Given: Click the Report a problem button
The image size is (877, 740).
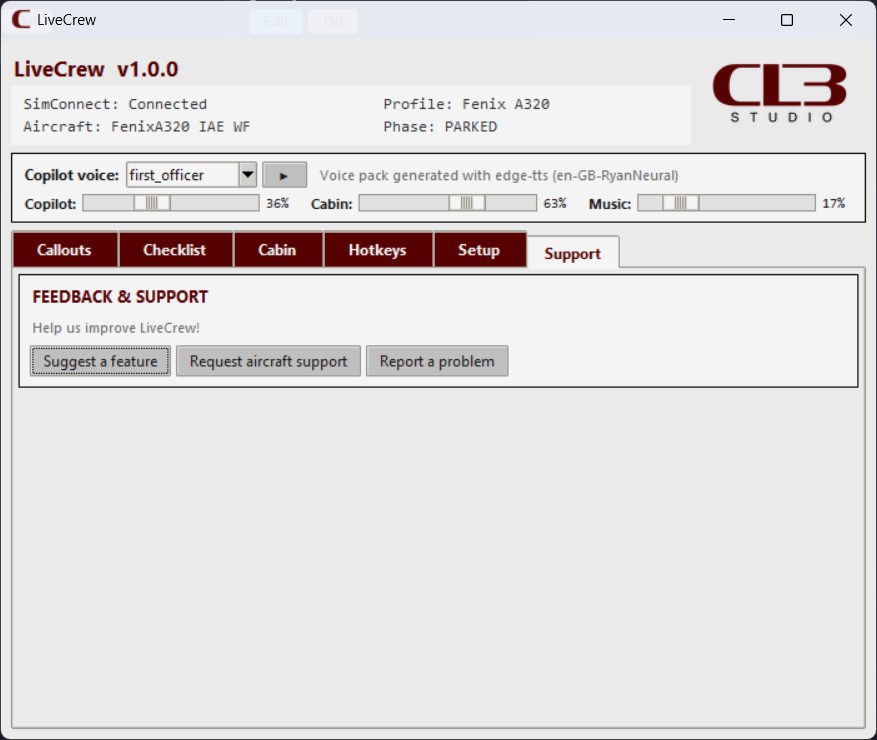Looking at the screenshot, I should click(x=437, y=361).
